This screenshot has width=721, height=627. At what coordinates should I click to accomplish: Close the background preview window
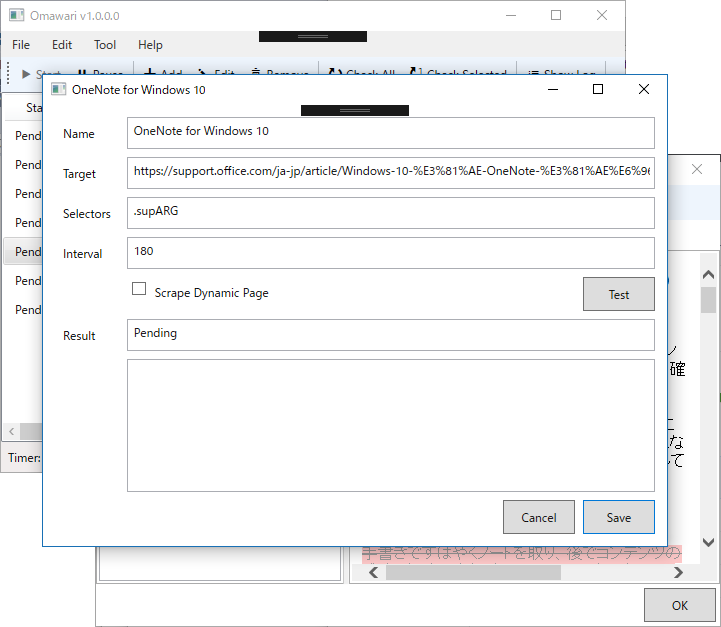click(697, 169)
